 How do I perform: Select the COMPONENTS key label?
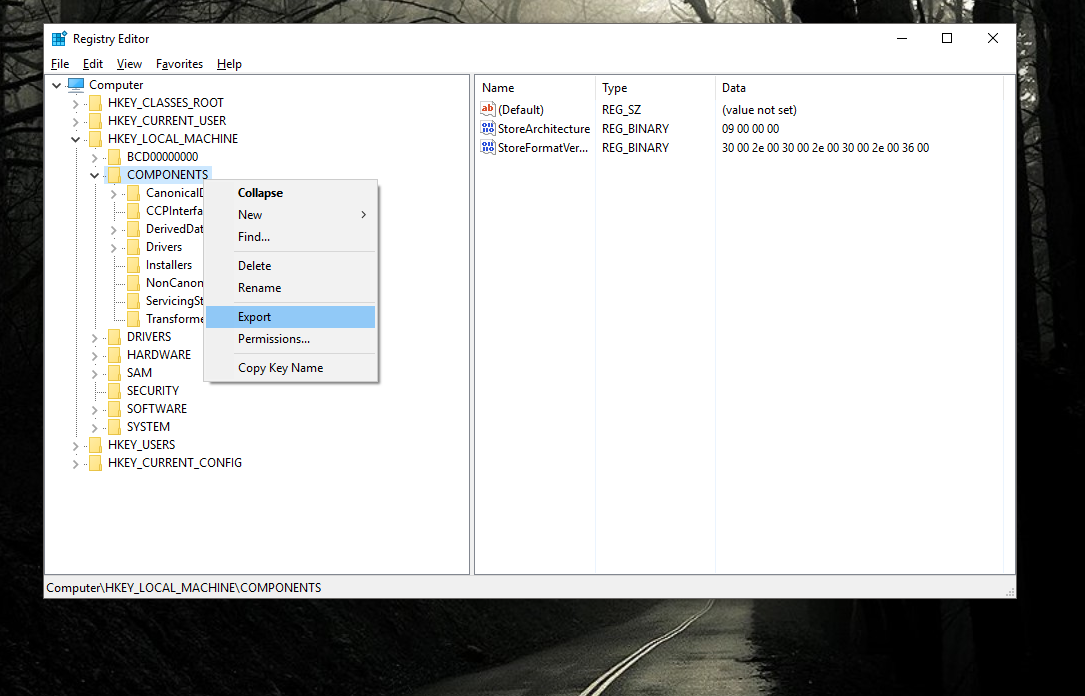point(167,175)
